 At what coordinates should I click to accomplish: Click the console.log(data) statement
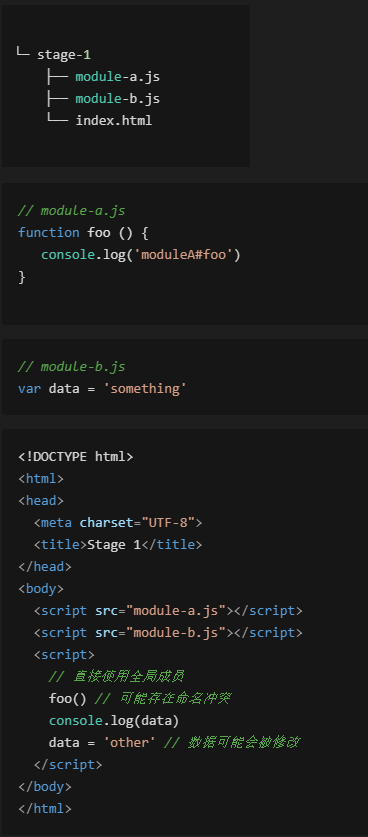(114, 721)
